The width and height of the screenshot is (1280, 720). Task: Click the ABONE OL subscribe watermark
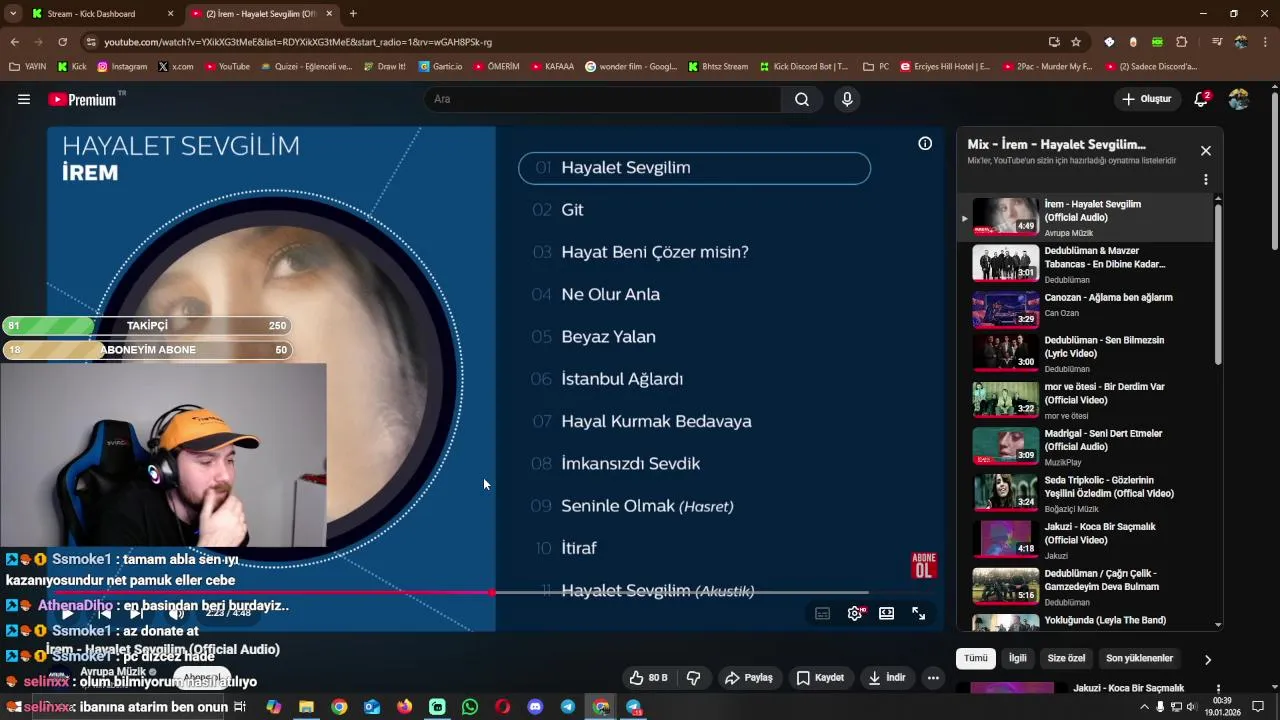pos(924,566)
